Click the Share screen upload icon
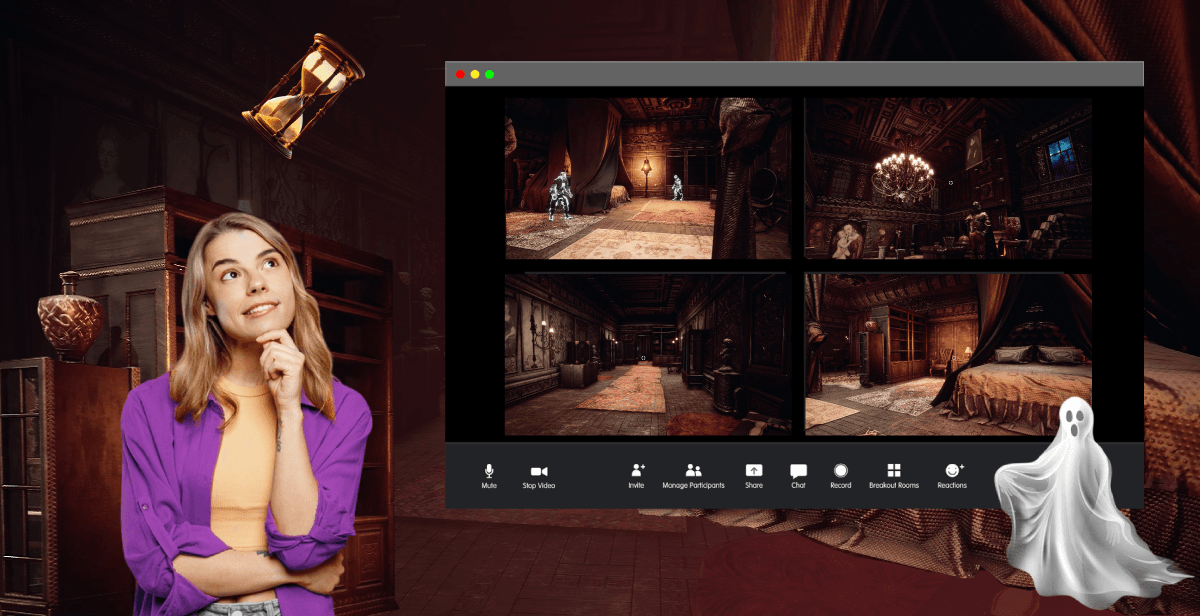The height and width of the screenshot is (616, 1200). coord(753,470)
